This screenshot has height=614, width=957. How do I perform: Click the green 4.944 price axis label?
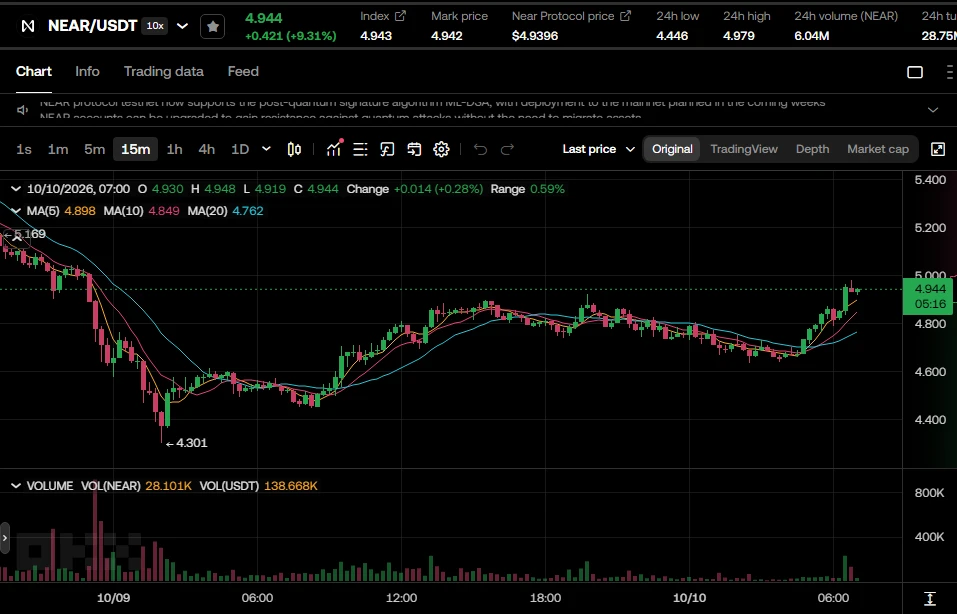pyautogui.click(x=930, y=296)
